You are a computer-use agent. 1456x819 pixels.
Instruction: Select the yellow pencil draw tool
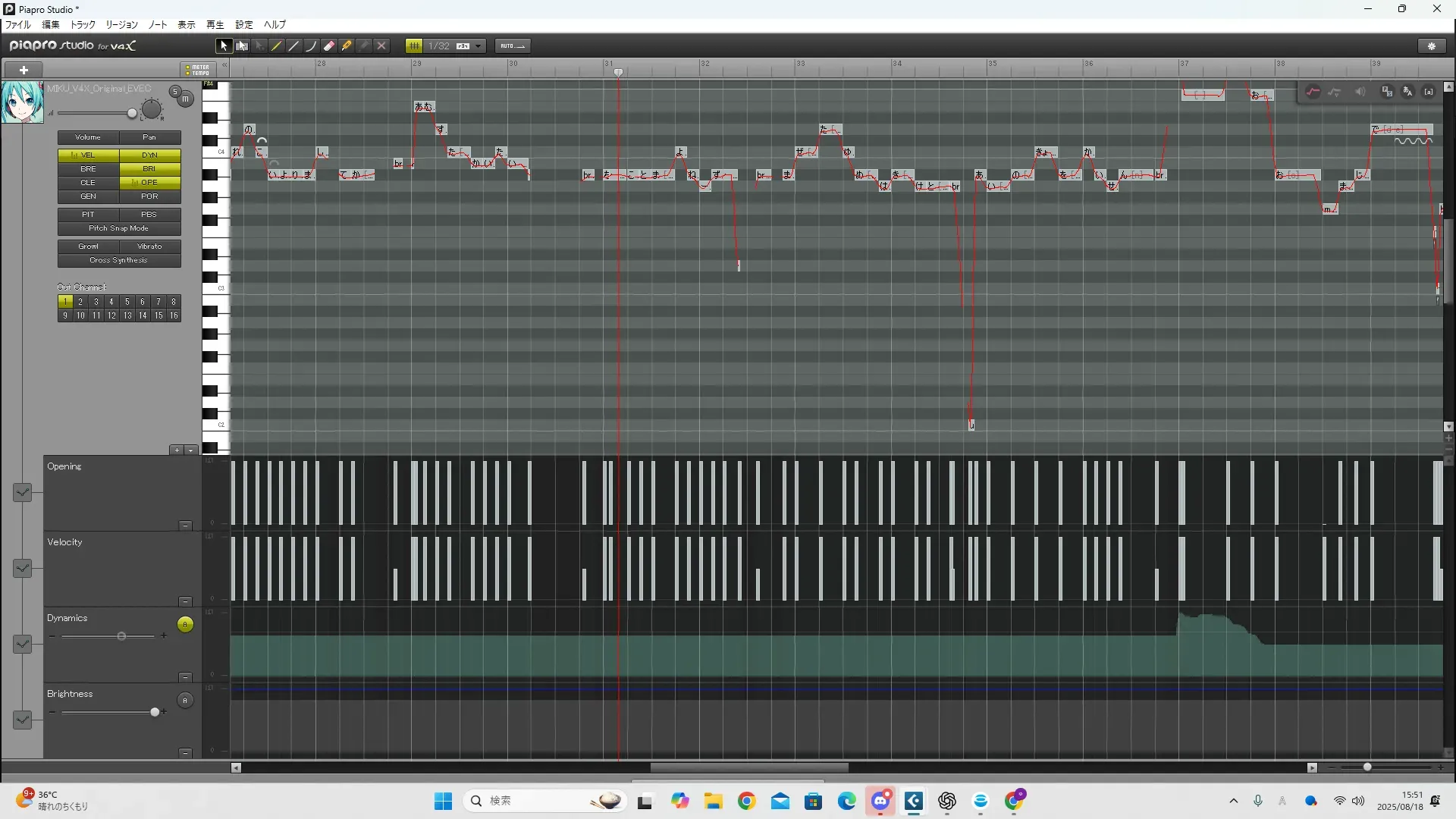click(277, 46)
